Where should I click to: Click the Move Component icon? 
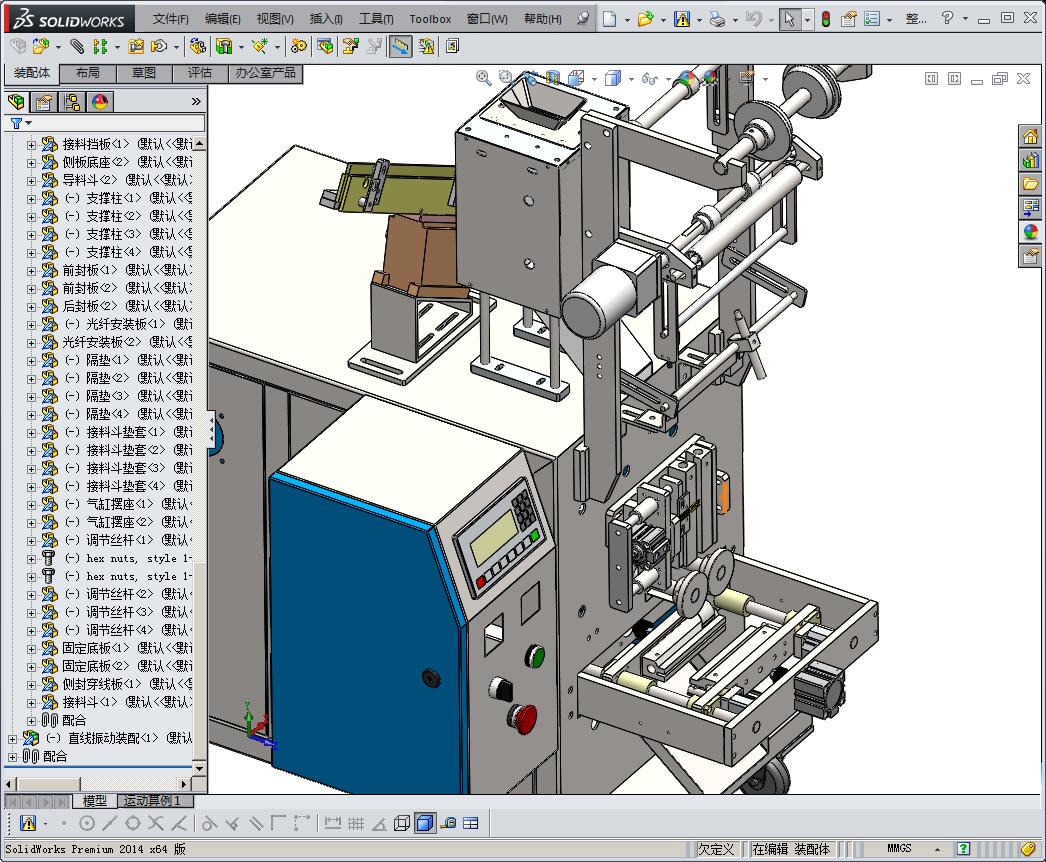coord(159,46)
